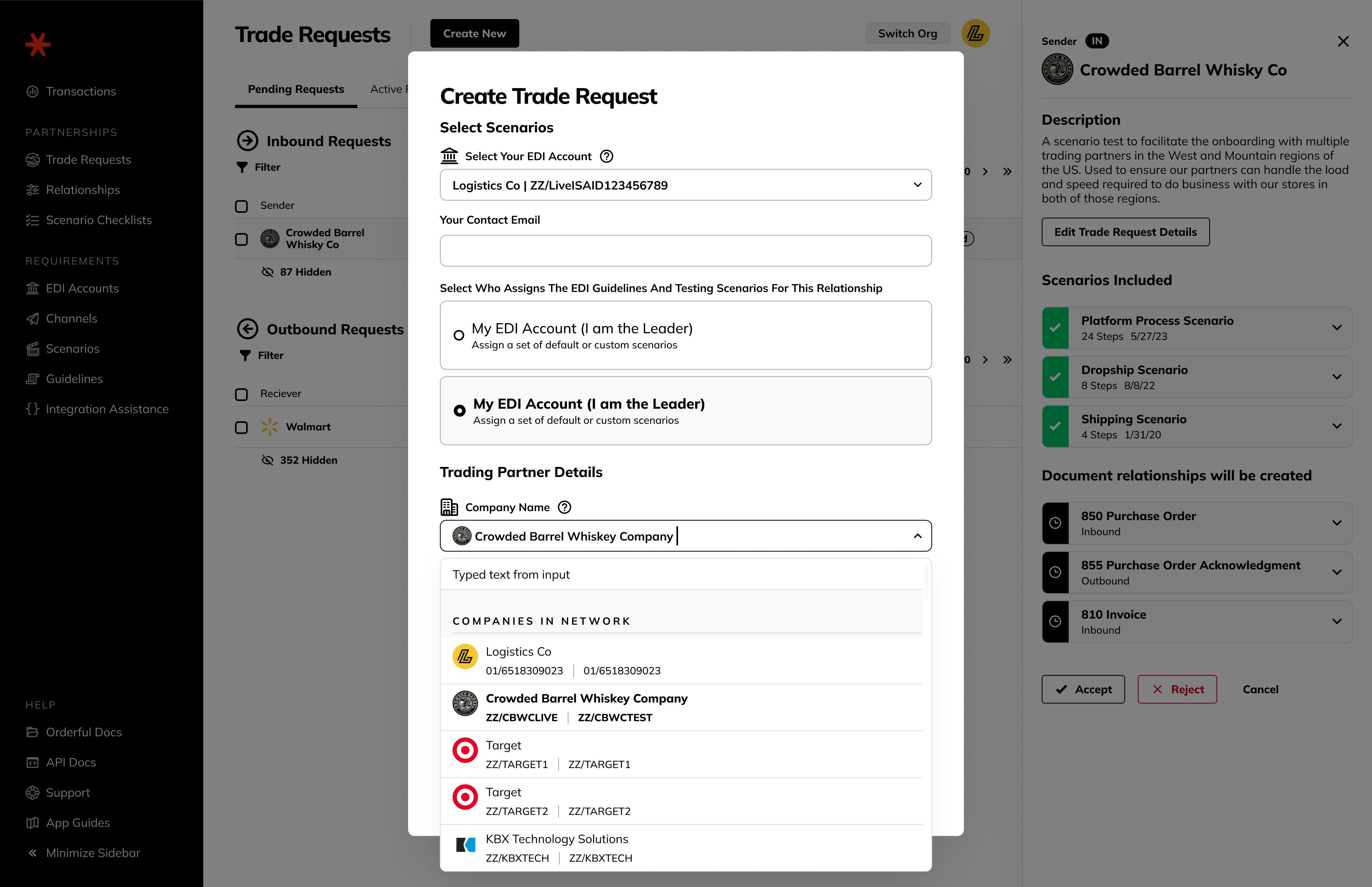The width and height of the screenshot is (1372, 887).
Task: Check the Walmart row checkbox
Action: click(241, 427)
